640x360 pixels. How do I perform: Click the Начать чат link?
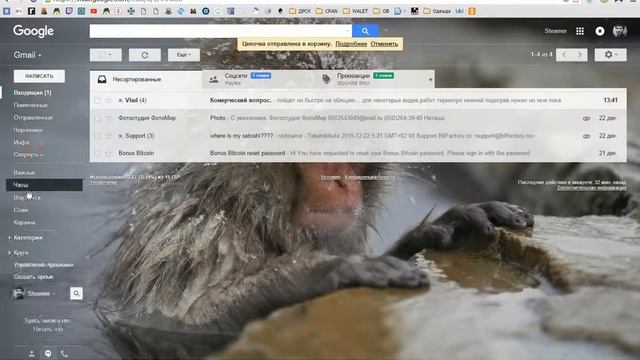click(48, 329)
